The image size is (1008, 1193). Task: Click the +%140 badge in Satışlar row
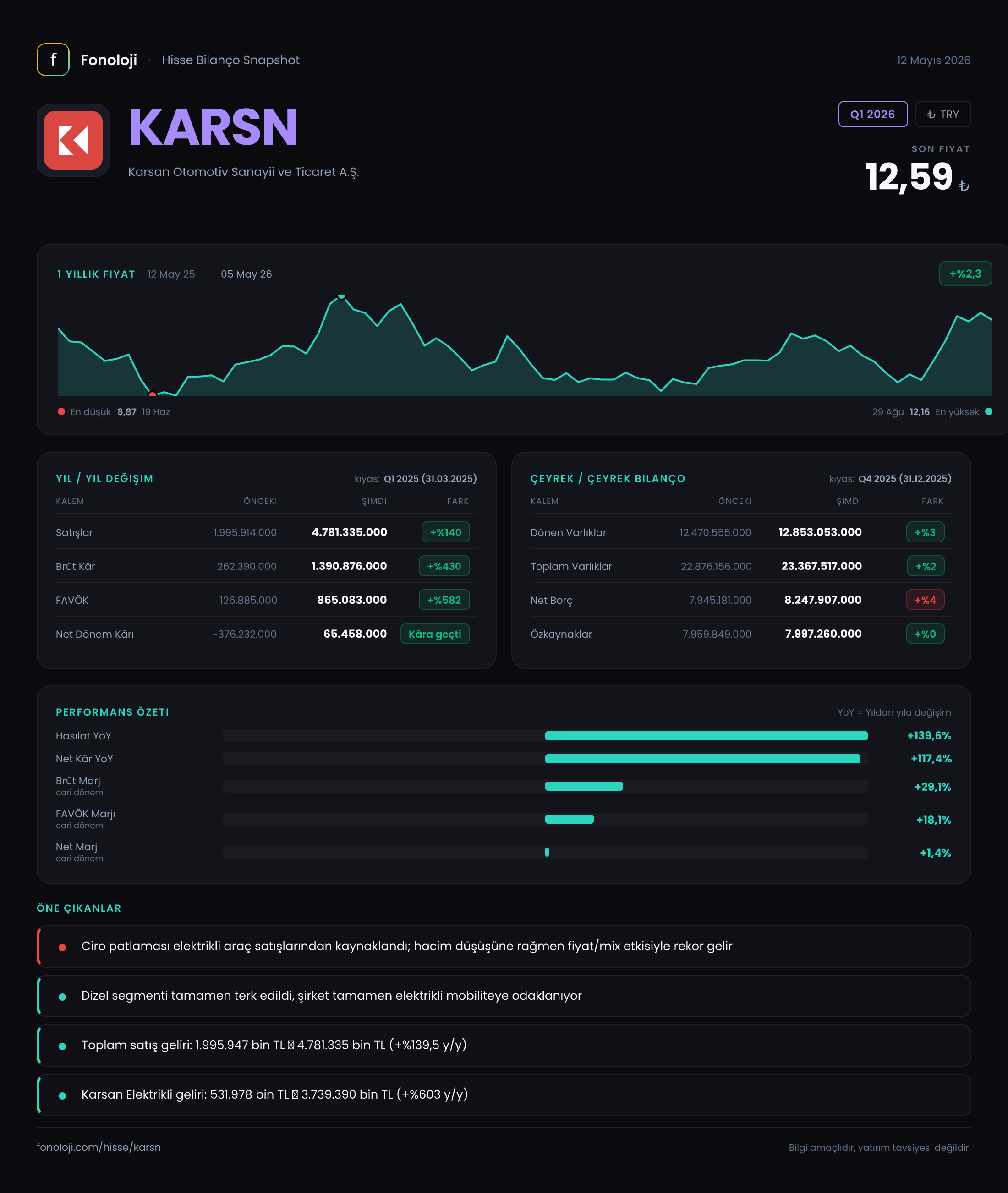[x=446, y=532]
